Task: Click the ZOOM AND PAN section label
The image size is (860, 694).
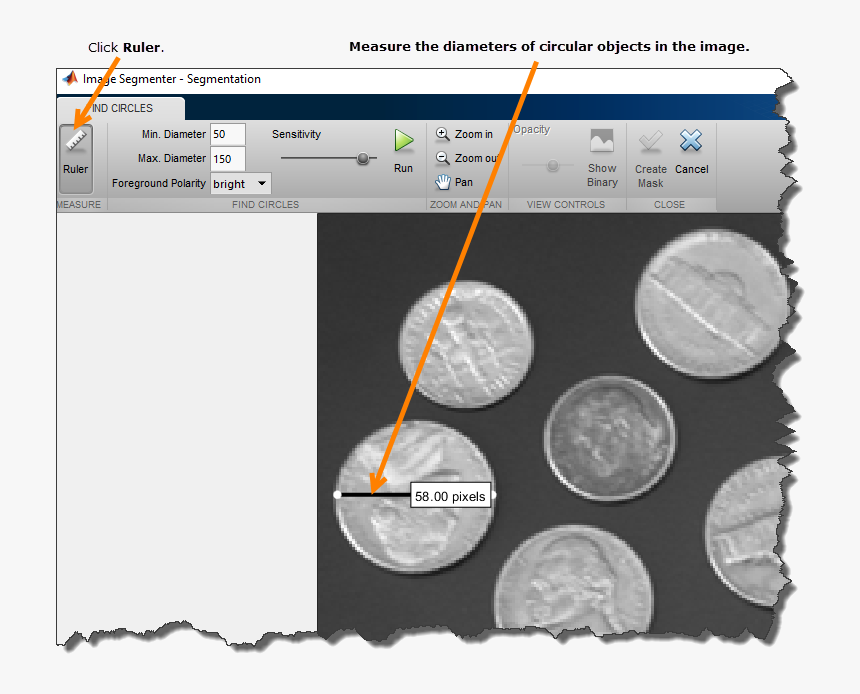Action: click(466, 205)
